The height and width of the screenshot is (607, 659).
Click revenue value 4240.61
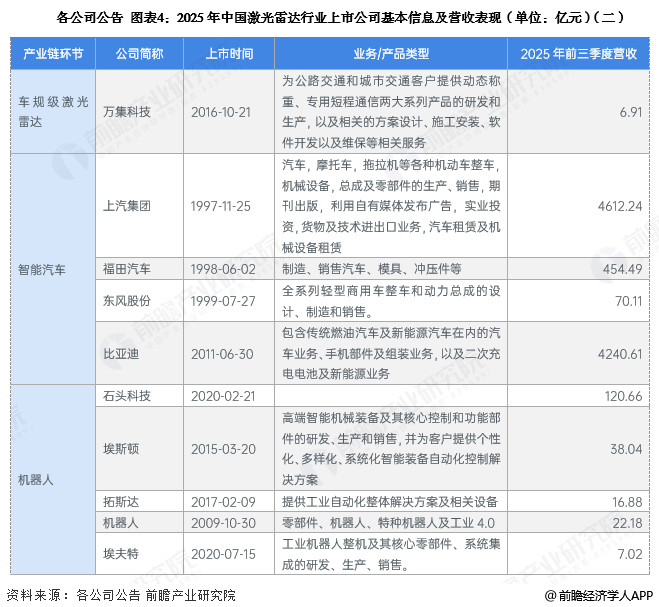point(619,354)
